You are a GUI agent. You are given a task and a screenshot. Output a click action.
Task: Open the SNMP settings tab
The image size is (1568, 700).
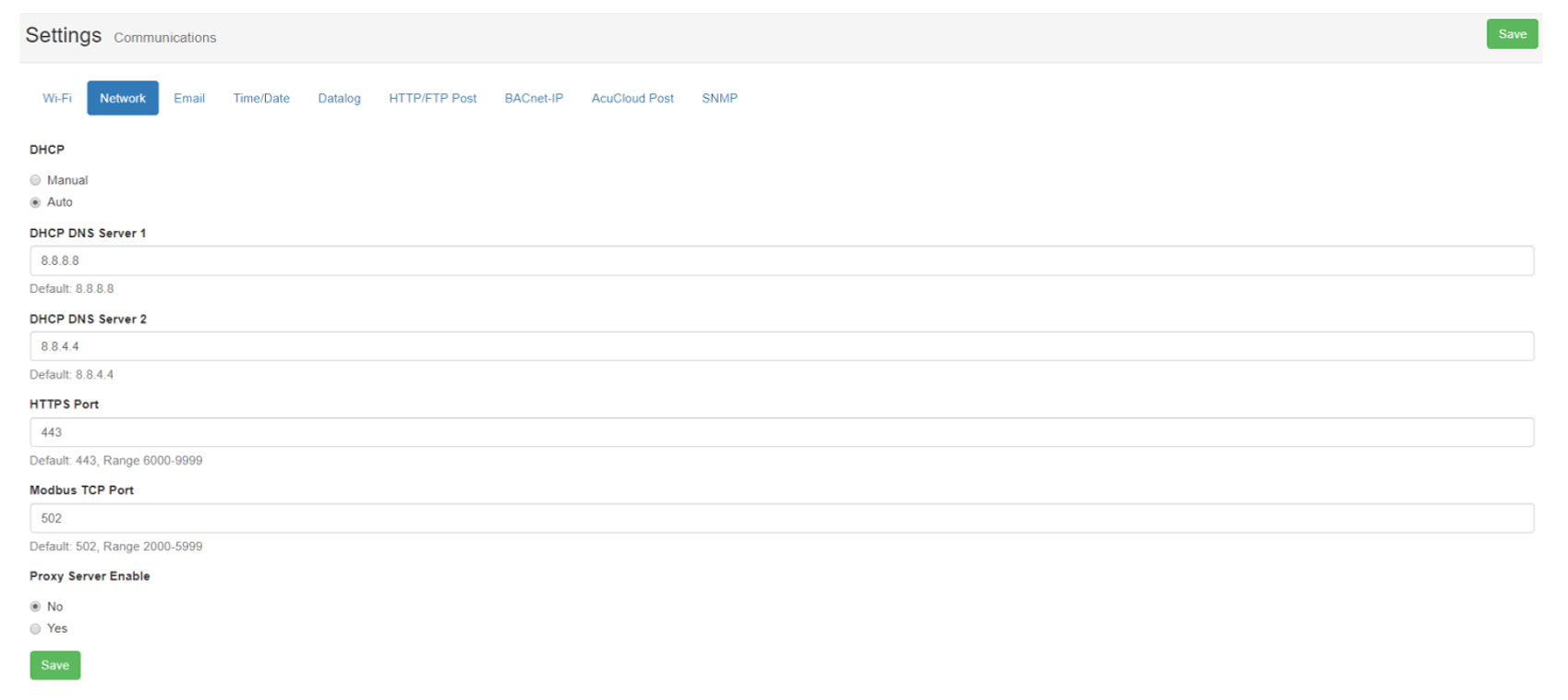click(x=719, y=98)
